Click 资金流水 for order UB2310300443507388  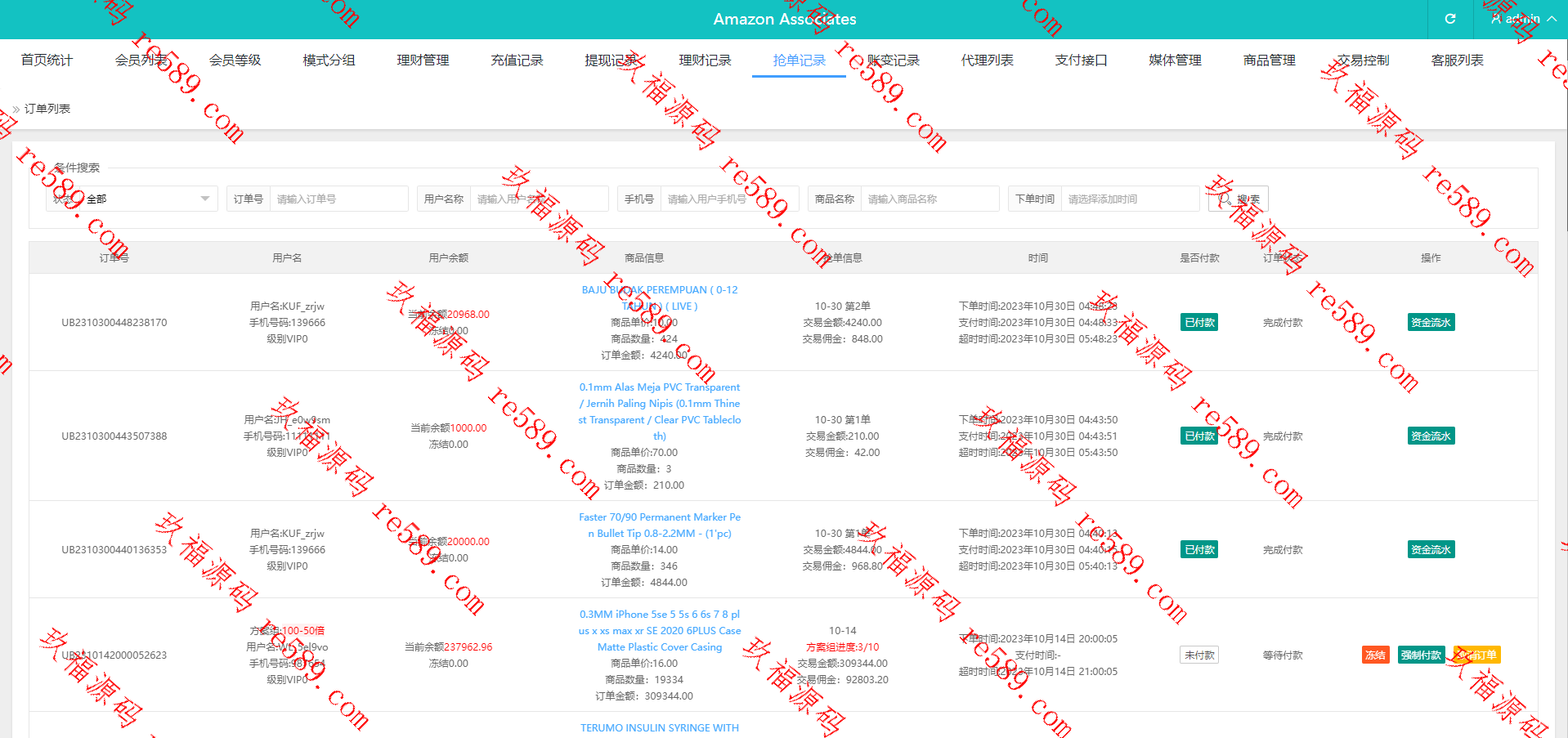[x=1431, y=436]
